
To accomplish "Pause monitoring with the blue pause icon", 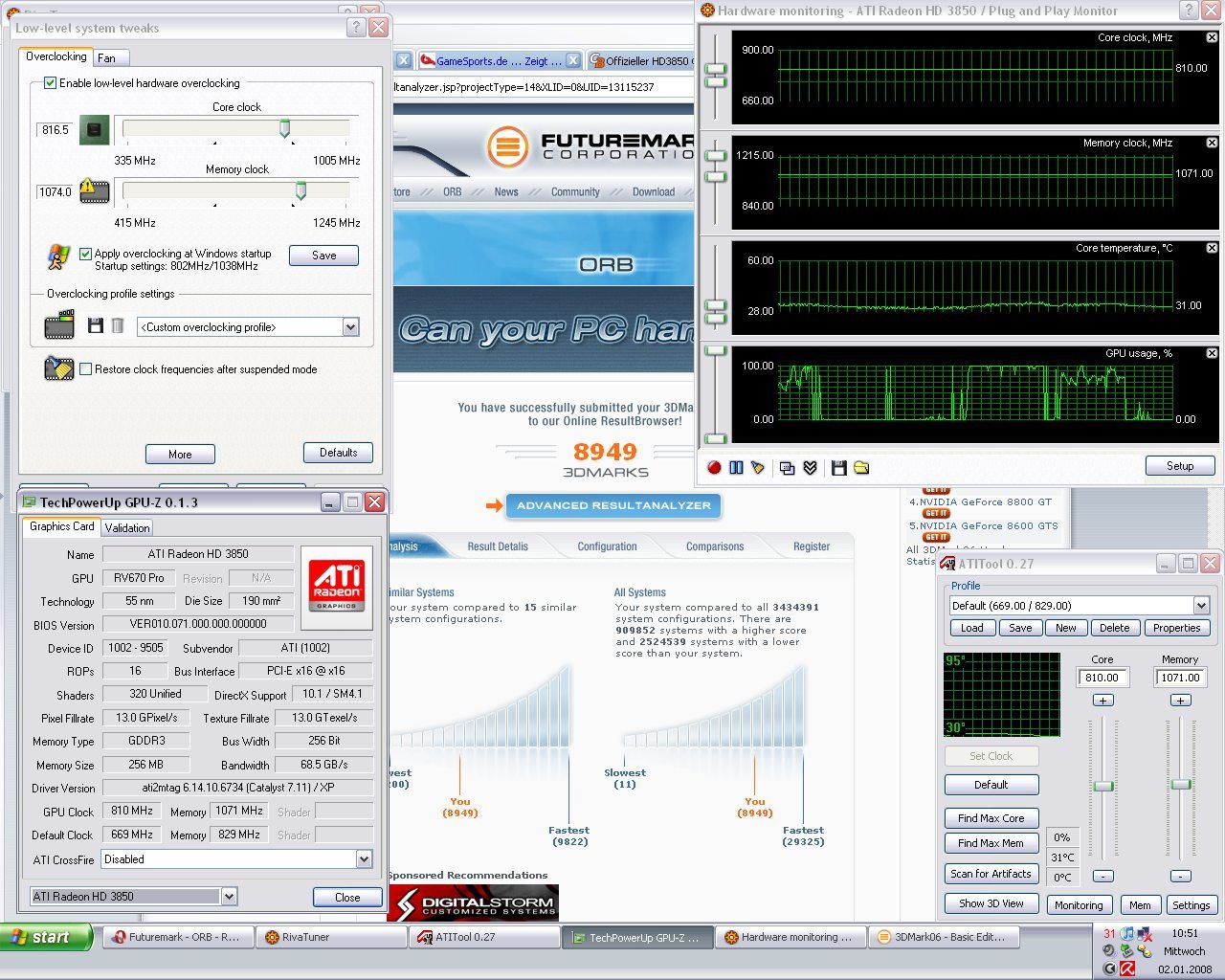I will tap(736, 468).
